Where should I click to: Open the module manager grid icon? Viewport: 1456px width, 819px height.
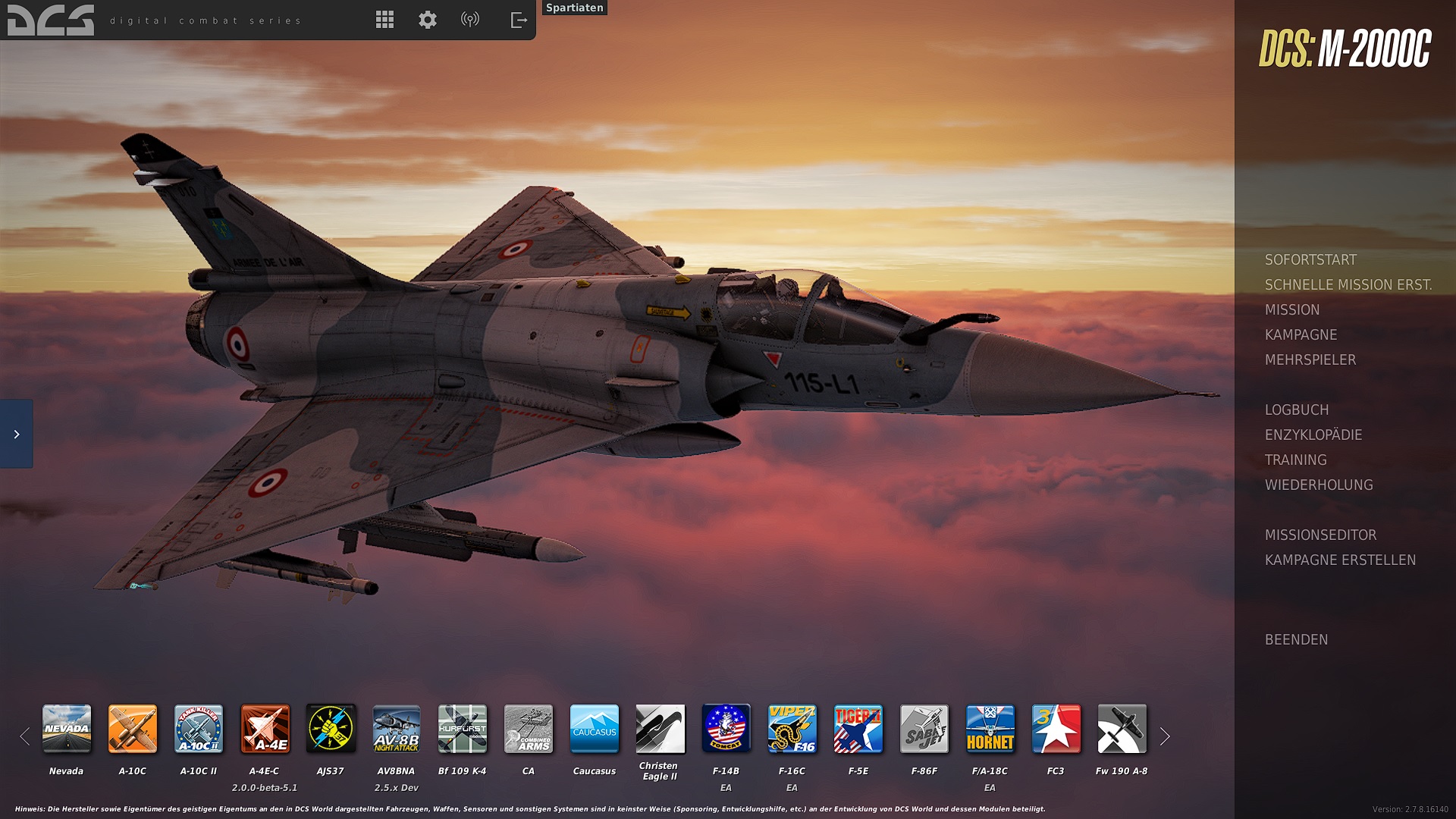[x=385, y=19]
